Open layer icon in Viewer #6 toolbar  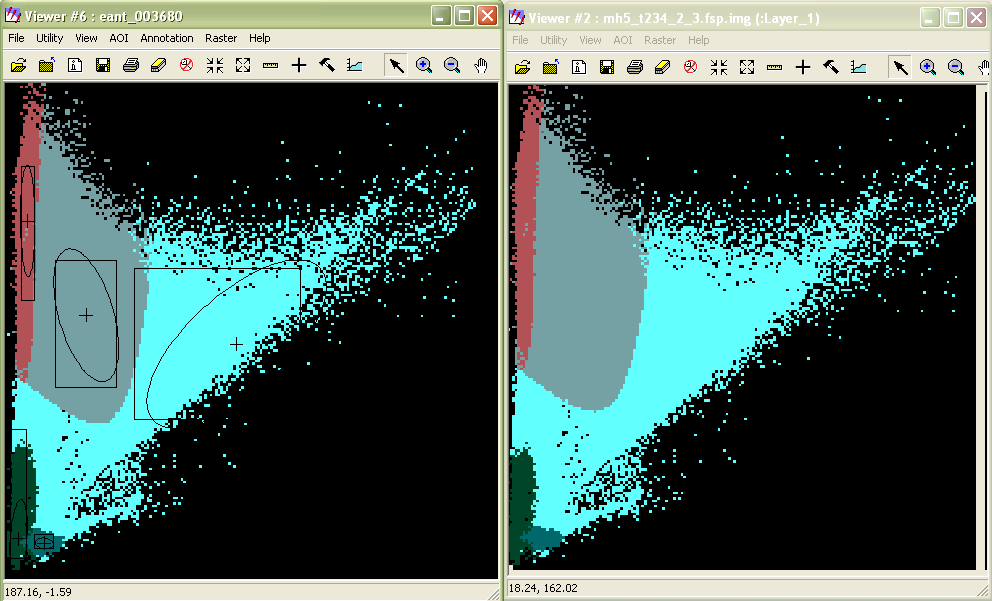[18, 65]
